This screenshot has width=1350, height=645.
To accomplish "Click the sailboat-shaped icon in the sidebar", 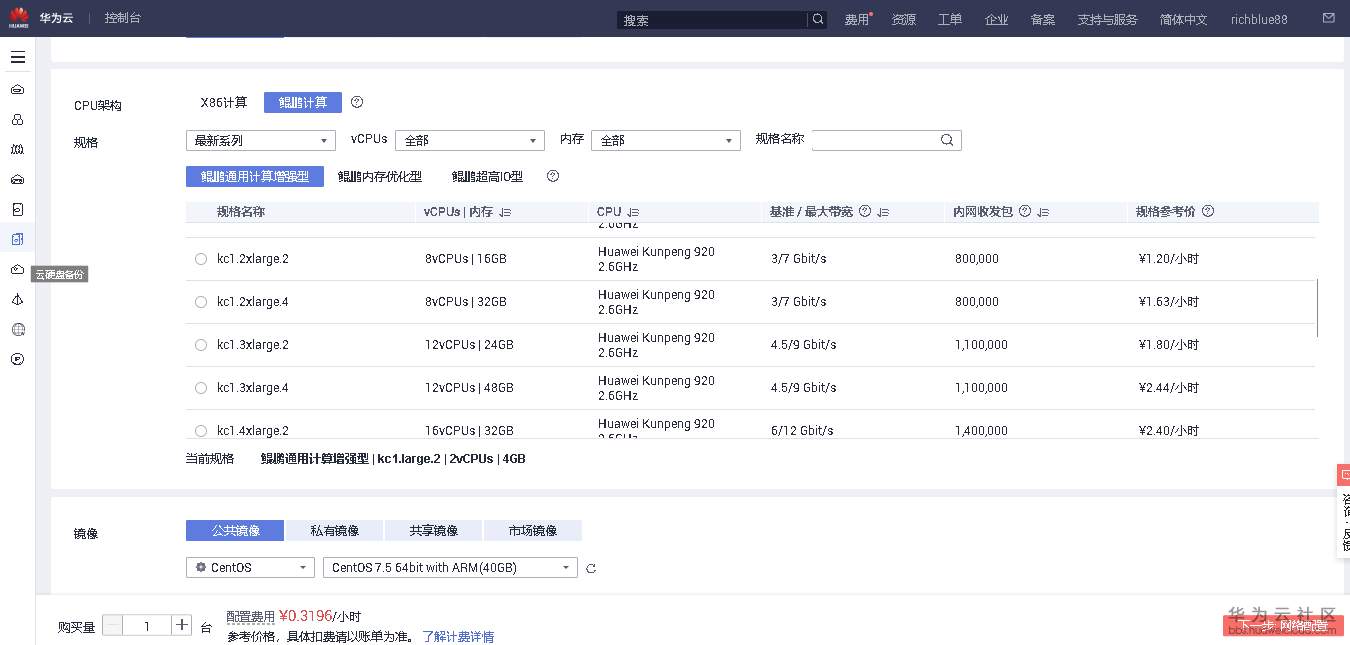I will [x=17, y=299].
